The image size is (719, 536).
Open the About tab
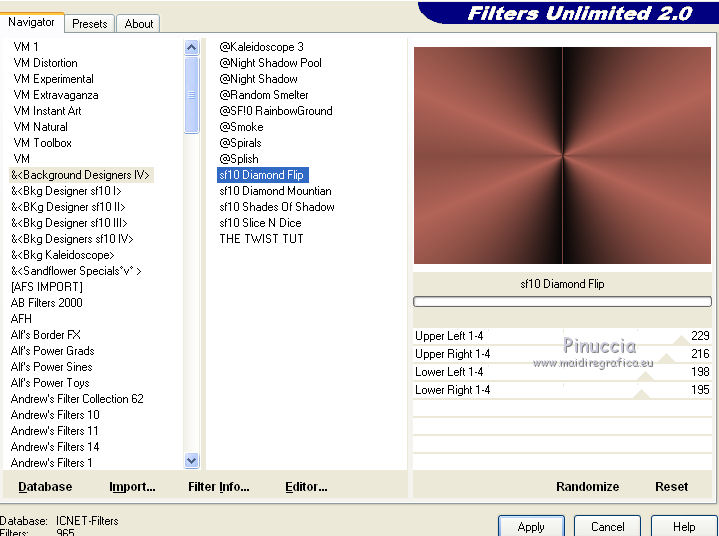138,23
